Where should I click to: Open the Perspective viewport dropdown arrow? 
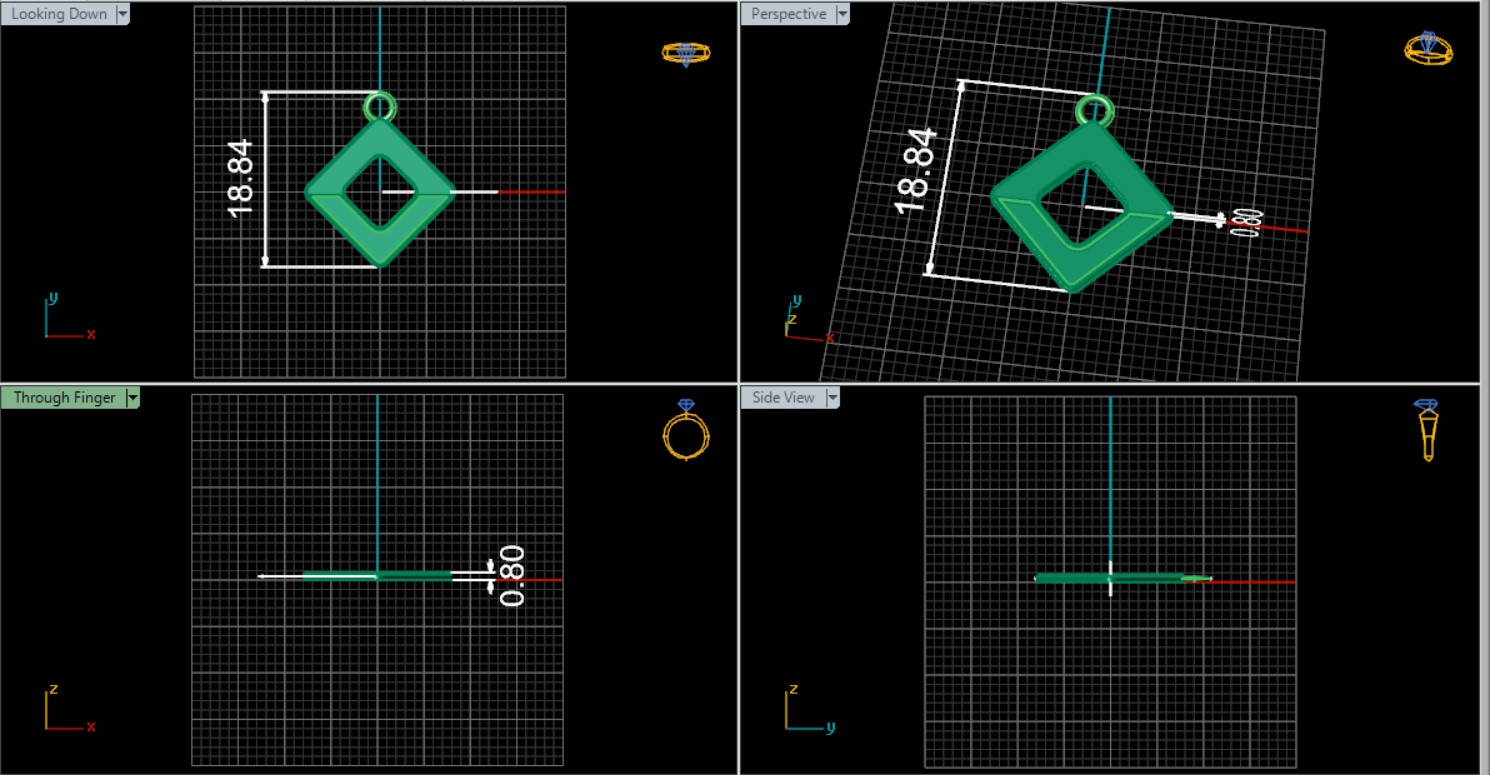[842, 14]
